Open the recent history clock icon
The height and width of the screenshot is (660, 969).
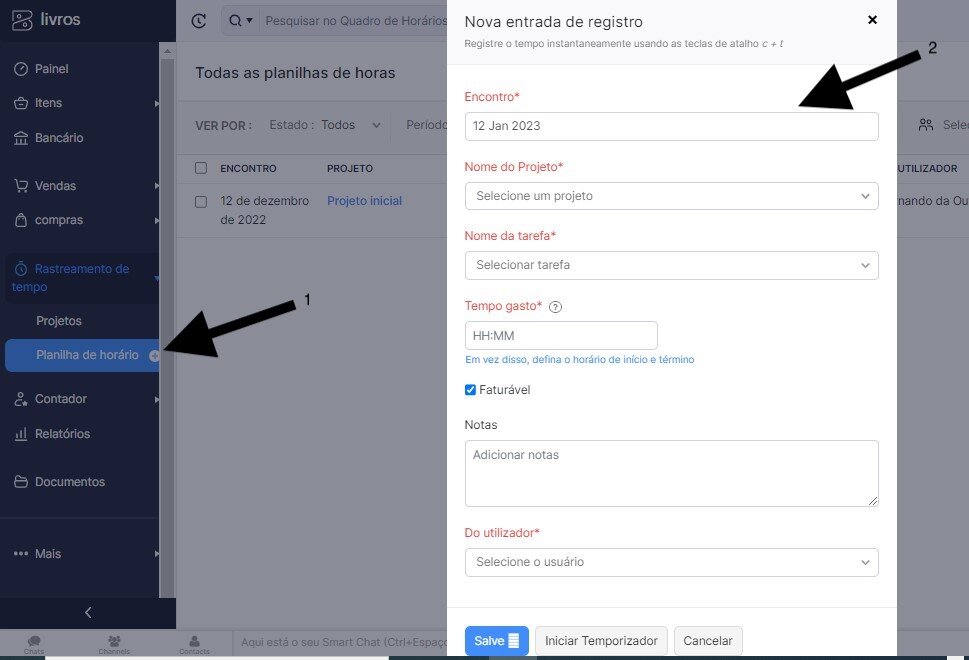pyautogui.click(x=198, y=21)
